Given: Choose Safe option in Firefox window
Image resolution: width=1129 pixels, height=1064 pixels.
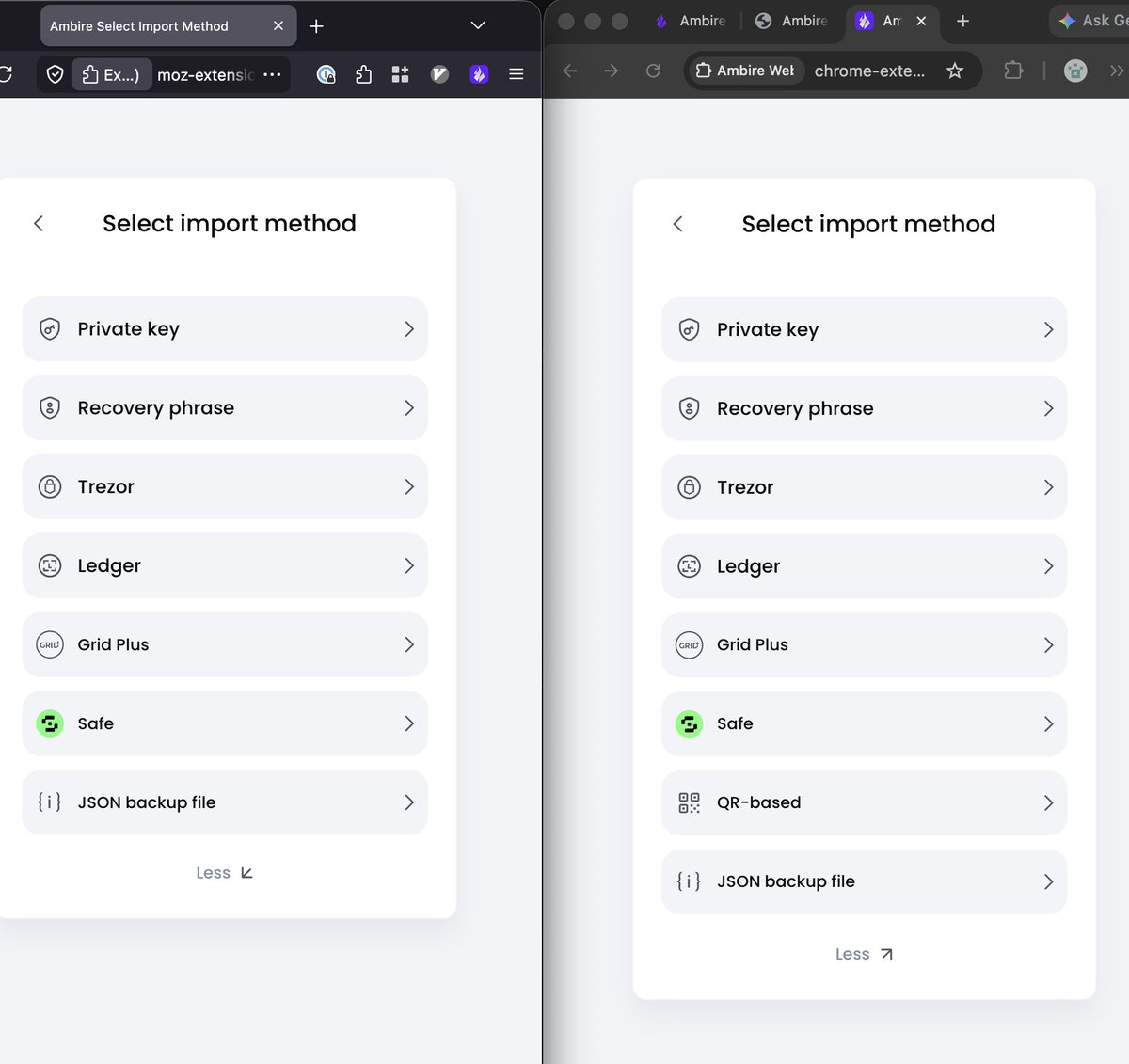Looking at the screenshot, I should [x=225, y=723].
